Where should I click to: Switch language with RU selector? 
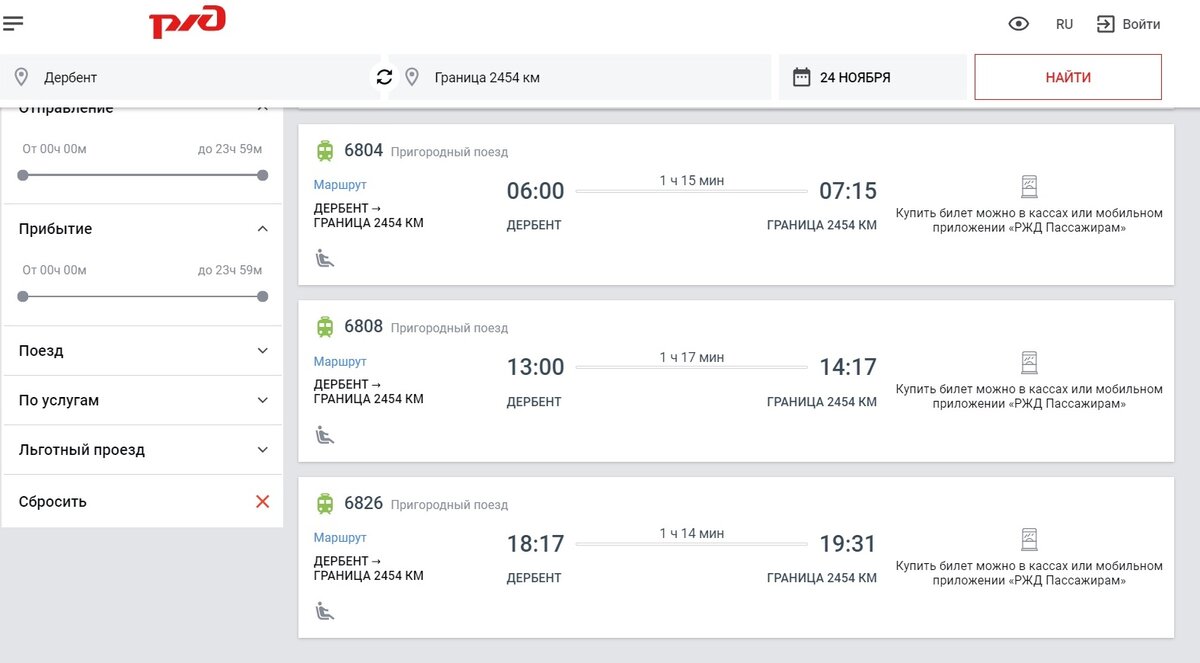[x=1064, y=24]
